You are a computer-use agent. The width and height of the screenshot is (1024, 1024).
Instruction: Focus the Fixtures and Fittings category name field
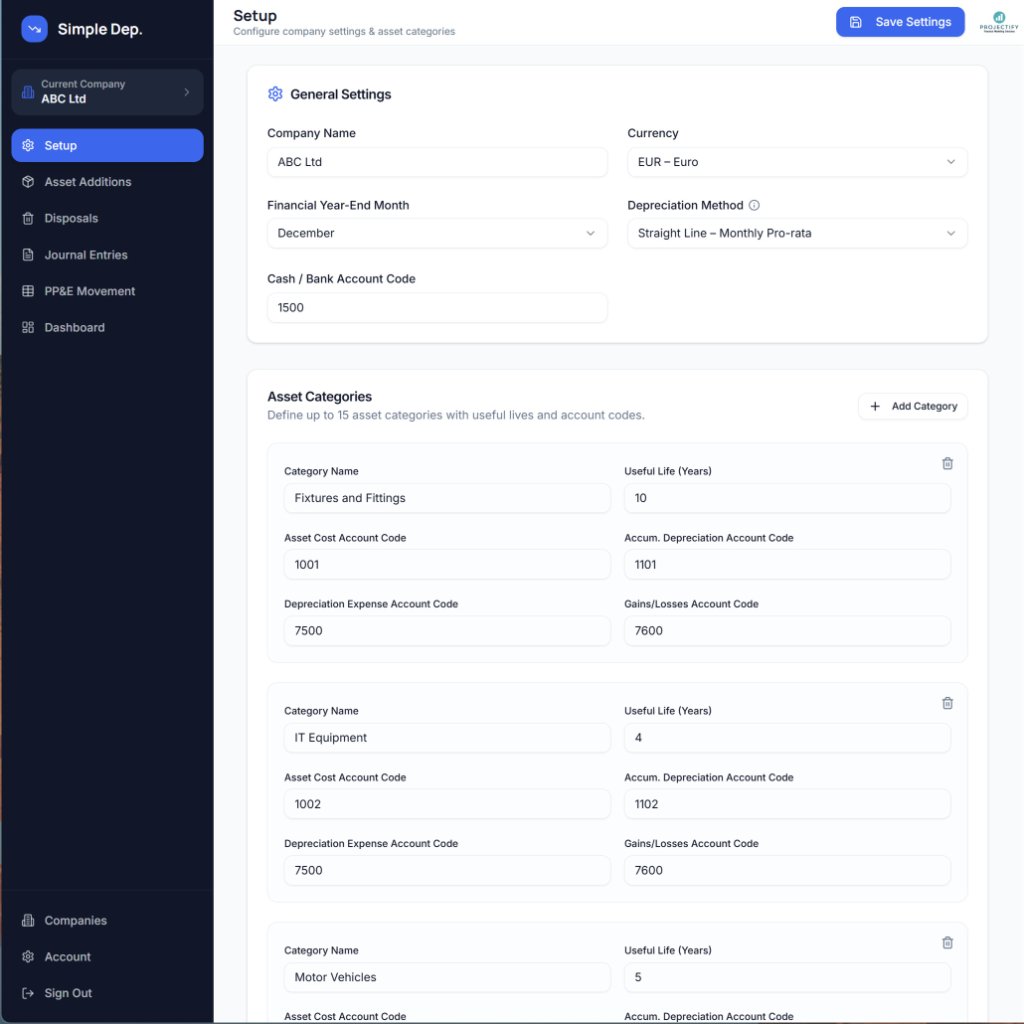pyautogui.click(x=447, y=498)
